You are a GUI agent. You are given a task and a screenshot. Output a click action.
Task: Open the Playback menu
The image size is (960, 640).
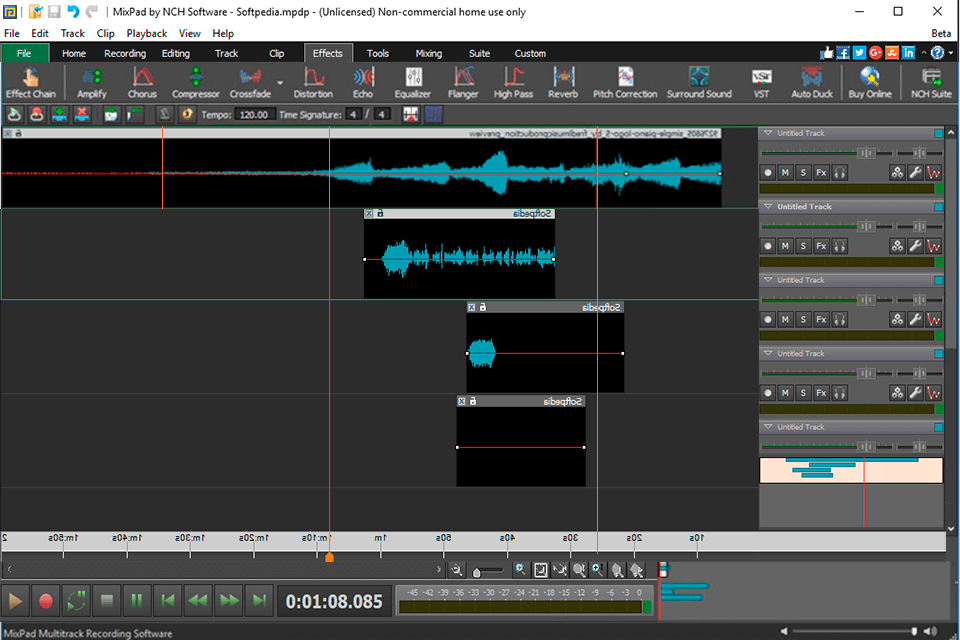(147, 33)
